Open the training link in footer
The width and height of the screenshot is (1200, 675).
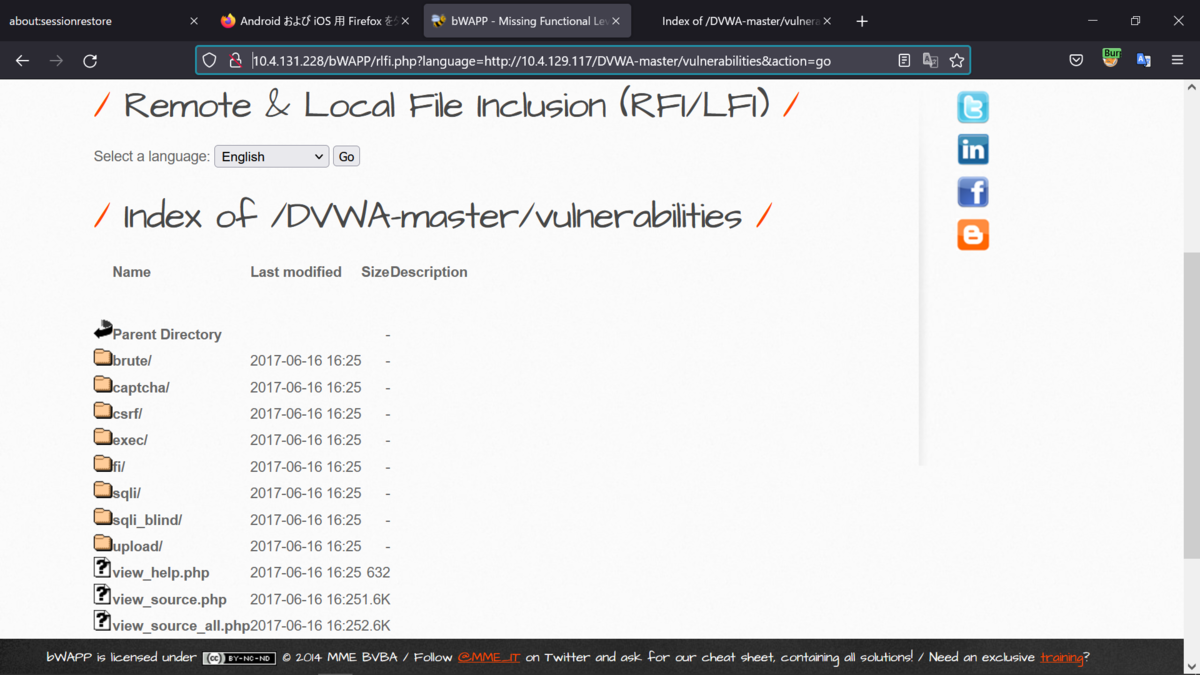[1061, 658]
